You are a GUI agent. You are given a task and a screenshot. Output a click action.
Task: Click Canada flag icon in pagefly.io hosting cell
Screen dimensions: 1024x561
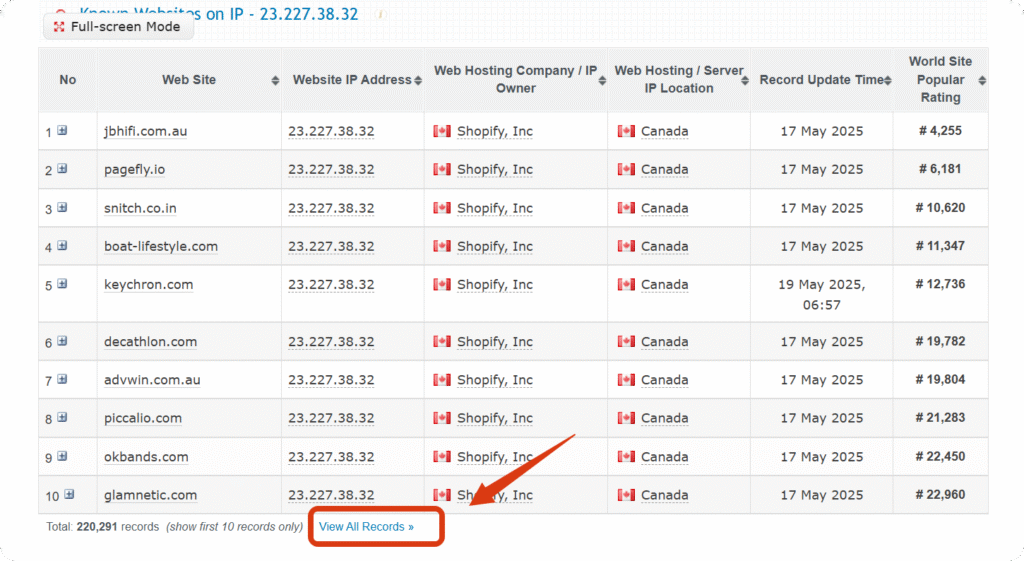(442, 169)
